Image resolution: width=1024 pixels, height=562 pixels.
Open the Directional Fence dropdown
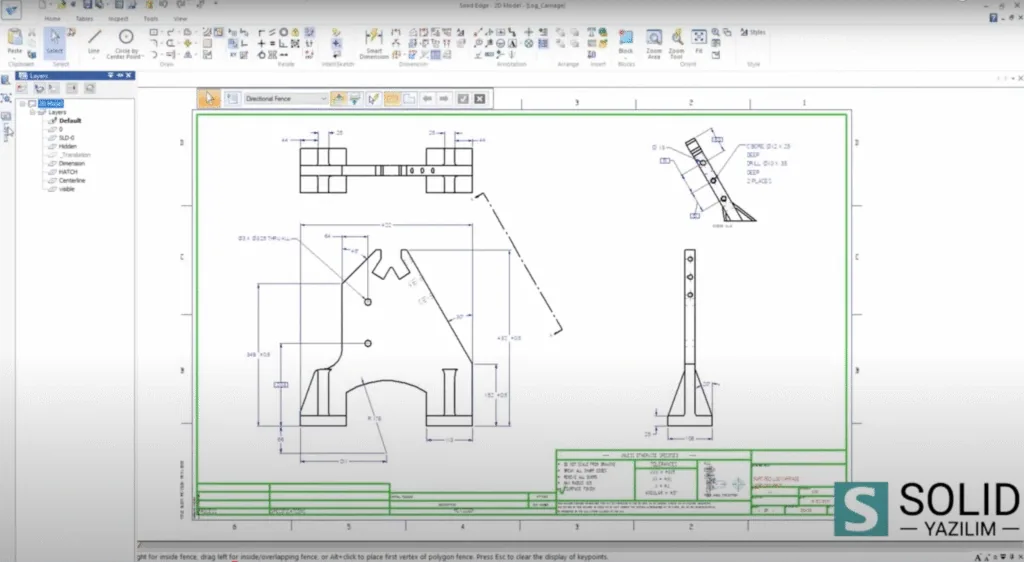coord(285,99)
